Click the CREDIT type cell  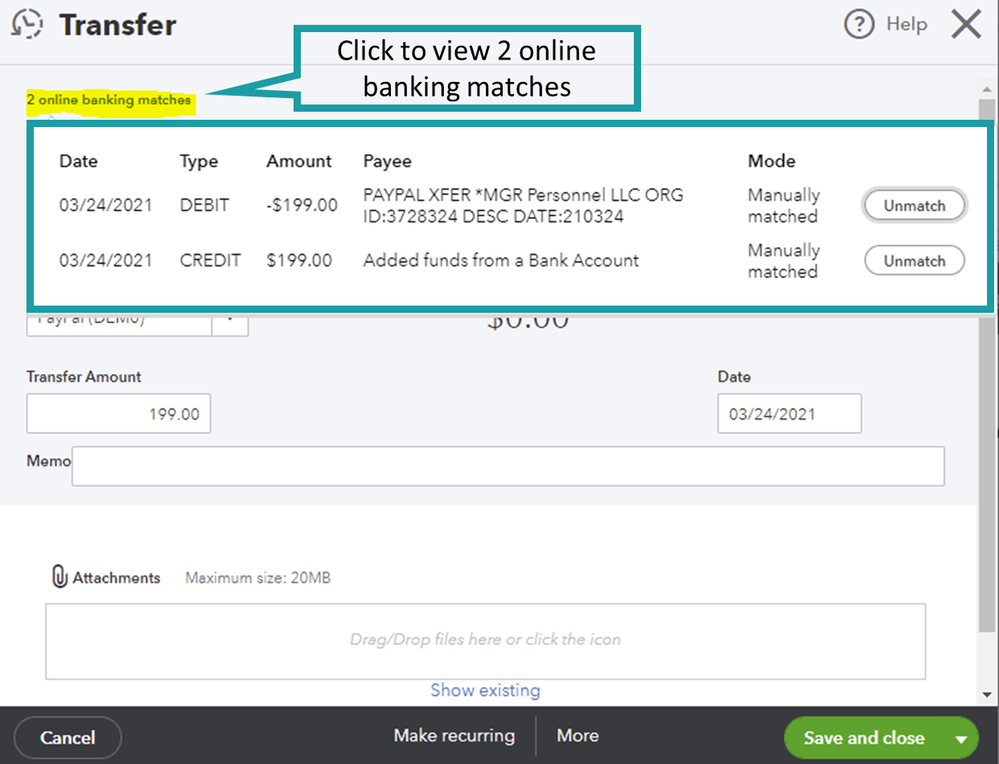click(210, 260)
